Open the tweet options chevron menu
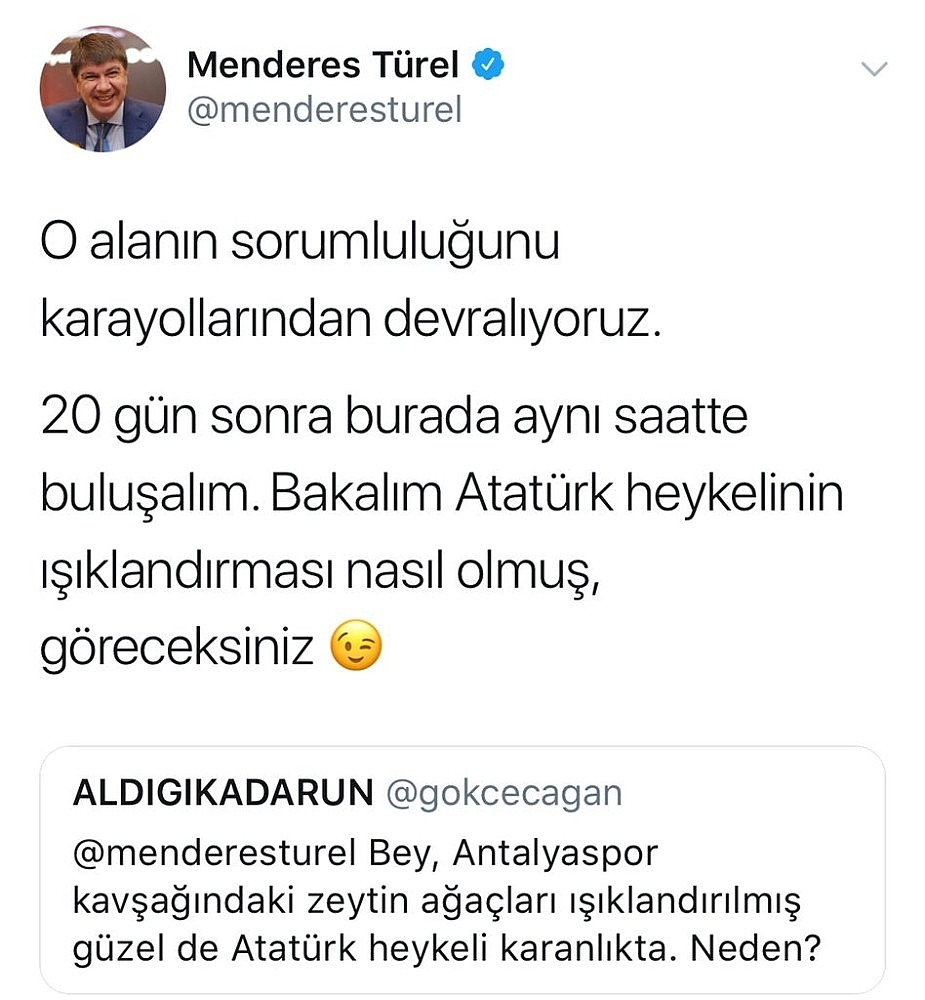The height and width of the screenshot is (1000, 925). pyautogui.click(x=874, y=68)
